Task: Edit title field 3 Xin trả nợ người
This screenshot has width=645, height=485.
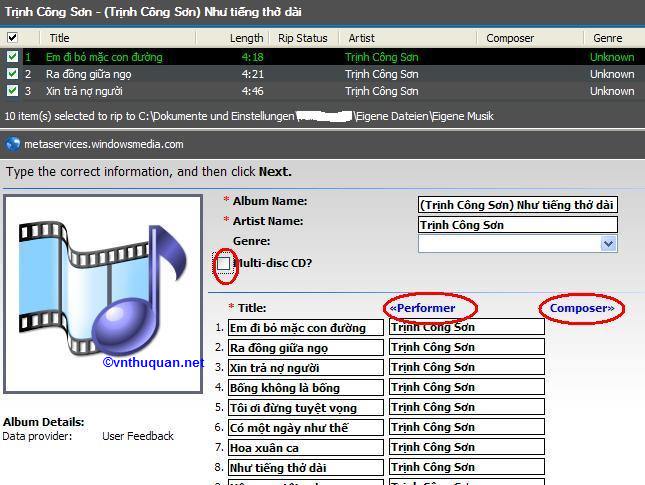Action: click(x=306, y=368)
